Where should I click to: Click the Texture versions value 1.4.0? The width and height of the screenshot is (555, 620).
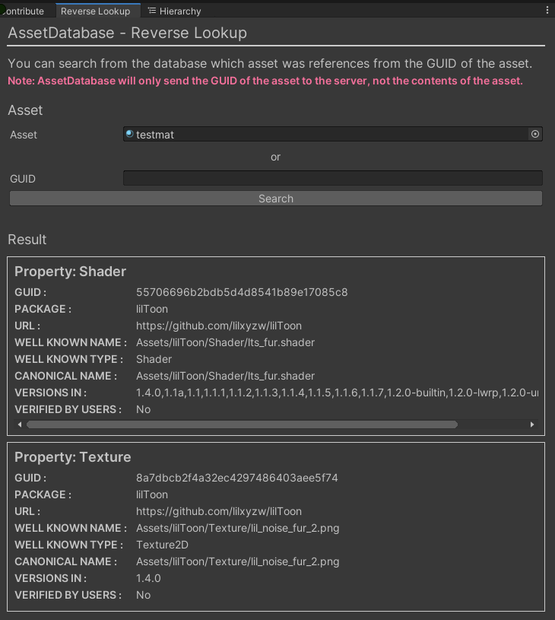pos(148,578)
